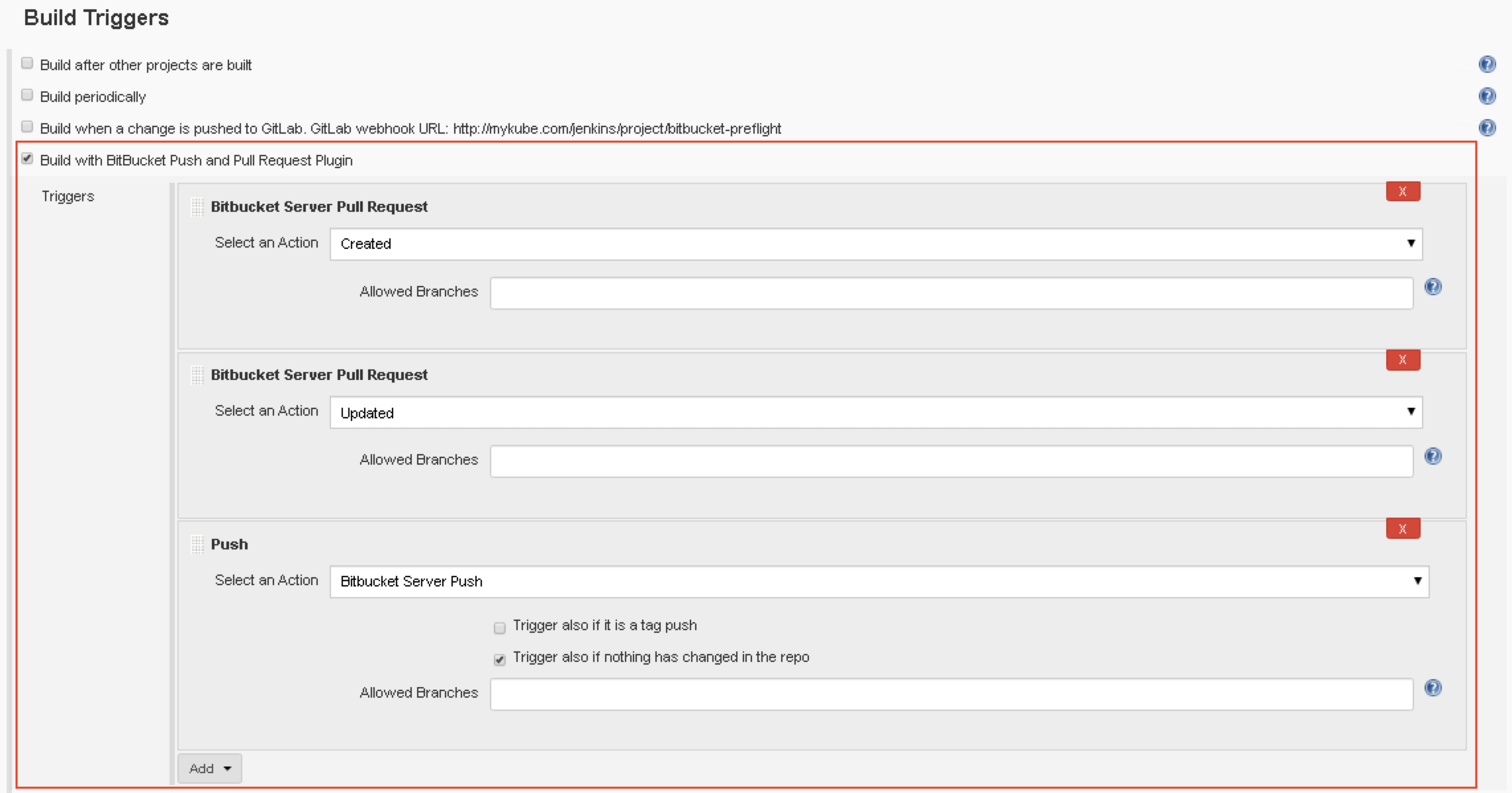The width and height of the screenshot is (1512, 793).
Task: Open the Add trigger menu
Action: (209, 769)
